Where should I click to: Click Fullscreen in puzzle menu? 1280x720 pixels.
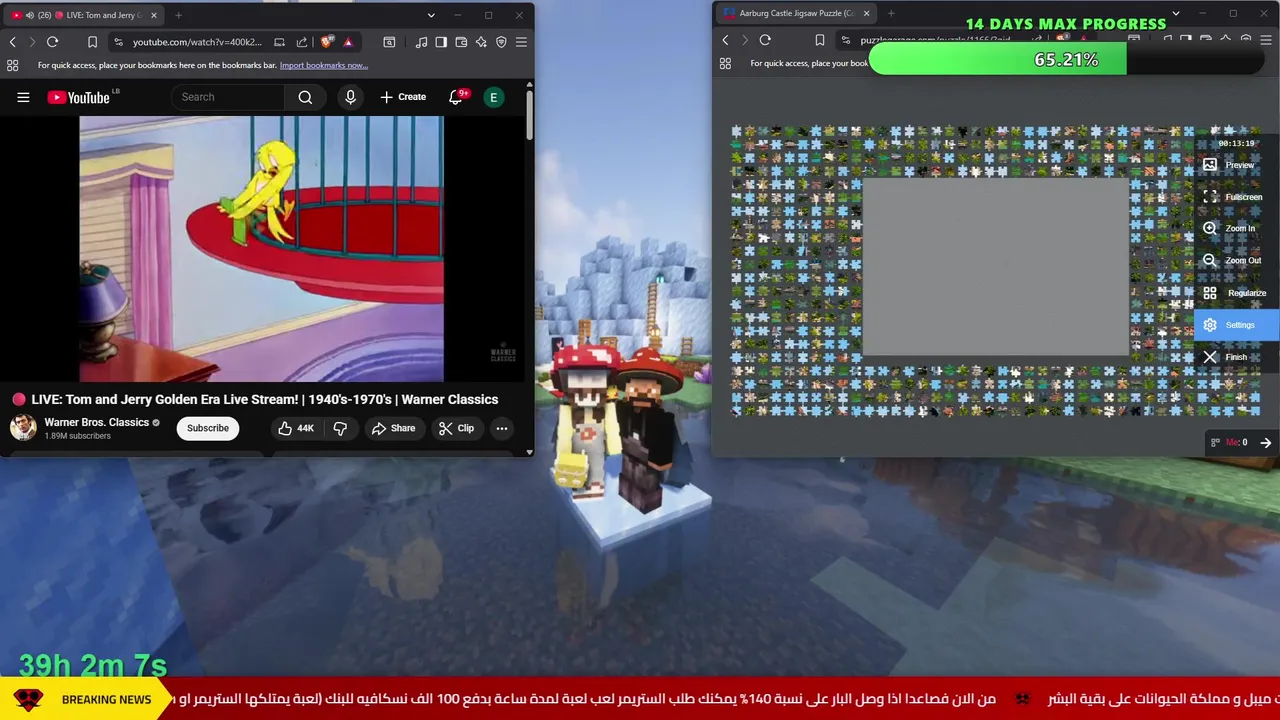tap(1237, 197)
